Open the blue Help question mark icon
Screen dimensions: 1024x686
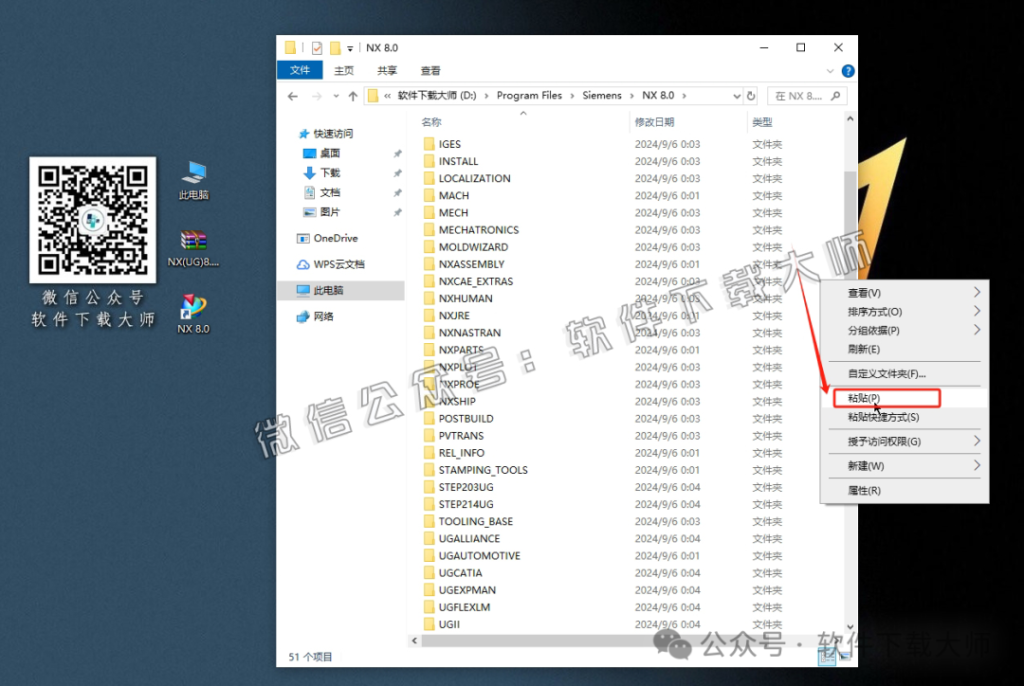click(848, 71)
